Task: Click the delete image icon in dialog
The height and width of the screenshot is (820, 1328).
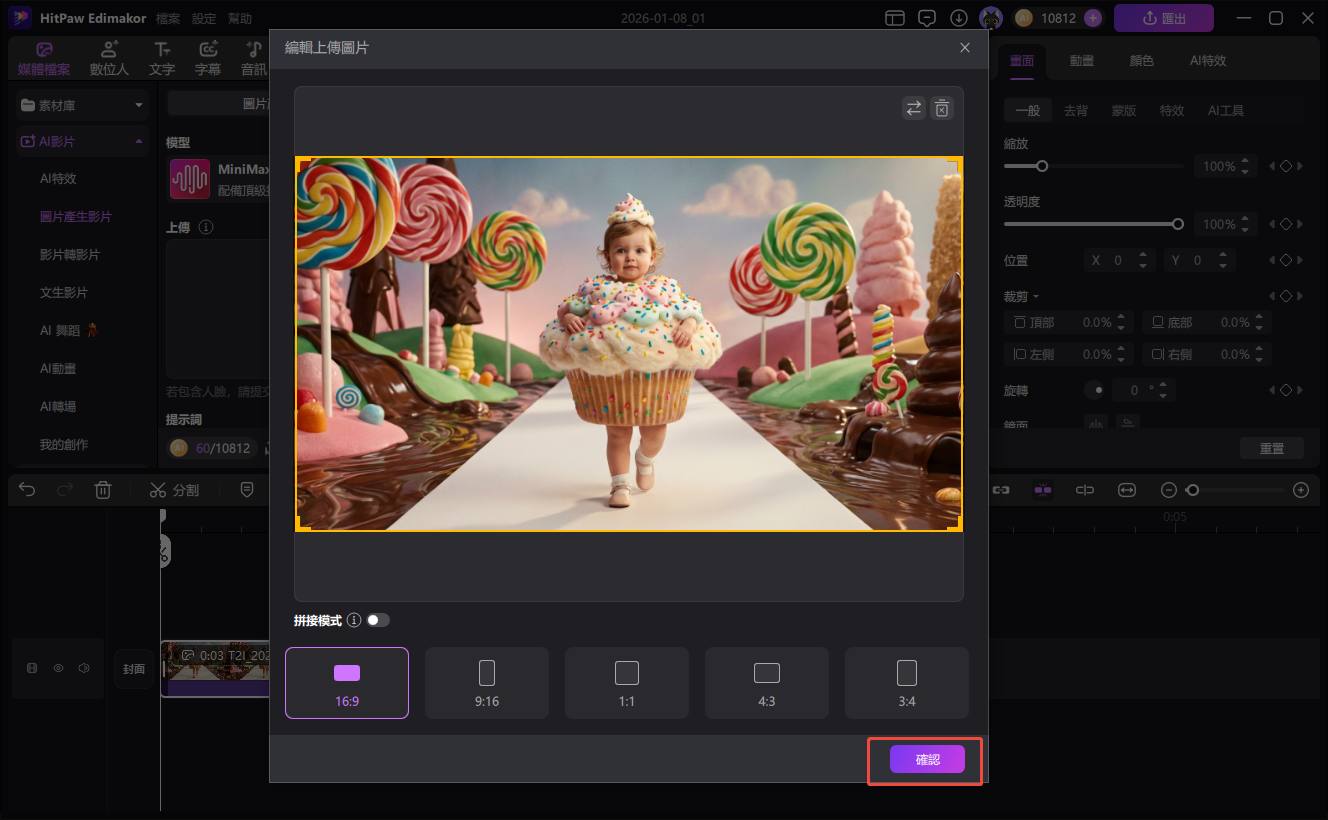Action: point(942,109)
